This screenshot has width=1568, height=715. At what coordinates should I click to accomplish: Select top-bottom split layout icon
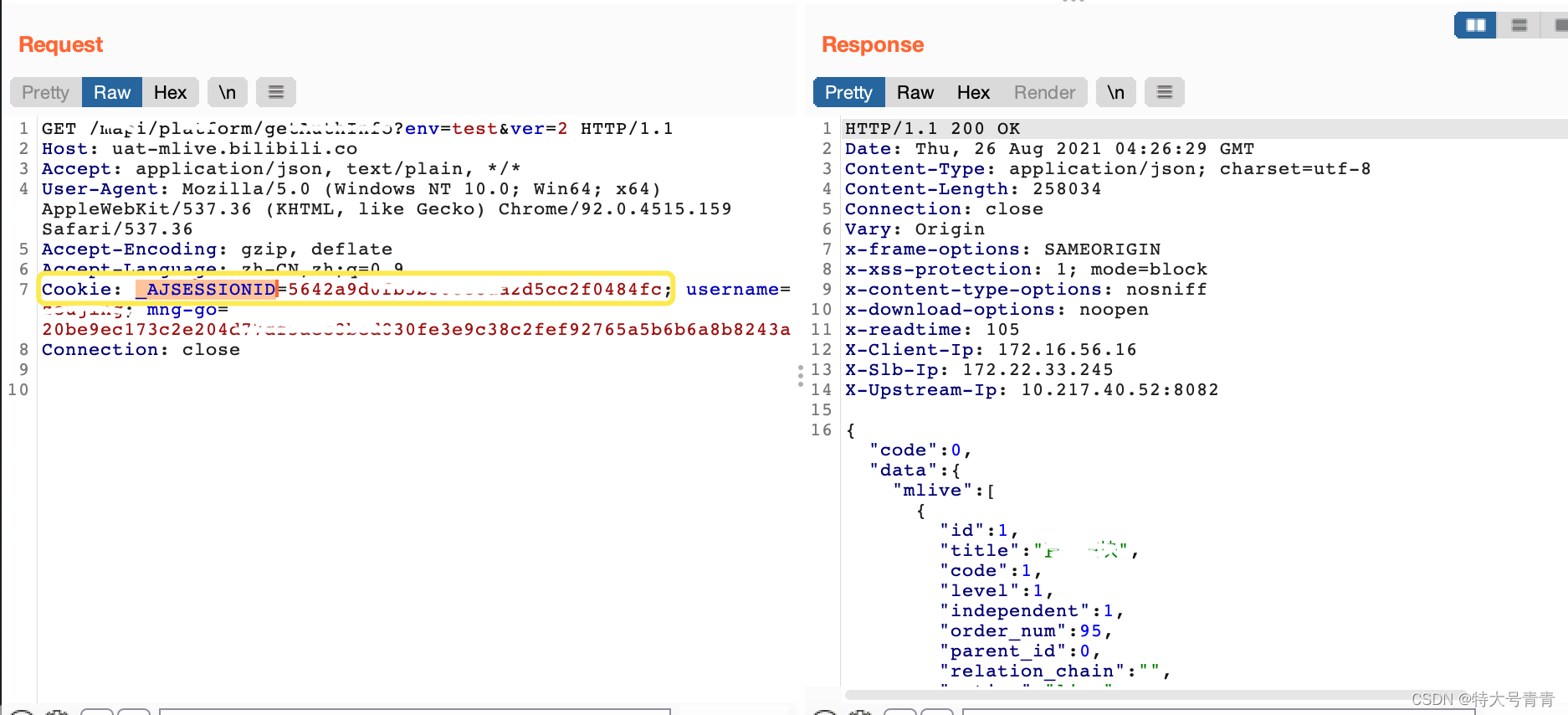pos(1519,25)
